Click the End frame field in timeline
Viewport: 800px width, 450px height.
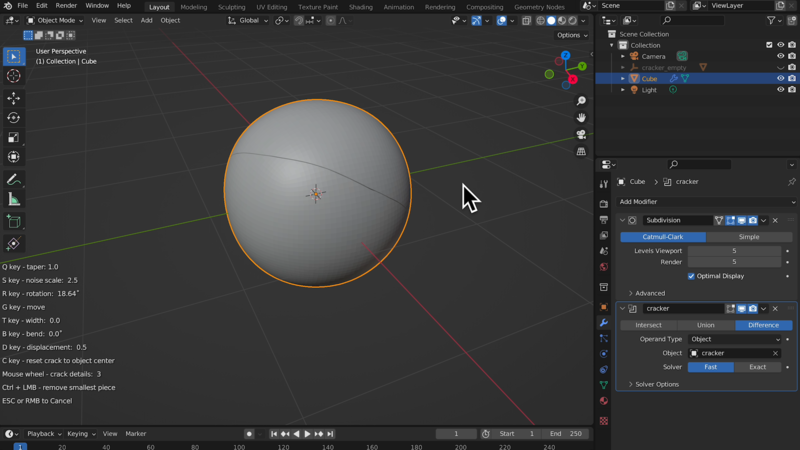coord(566,434)
